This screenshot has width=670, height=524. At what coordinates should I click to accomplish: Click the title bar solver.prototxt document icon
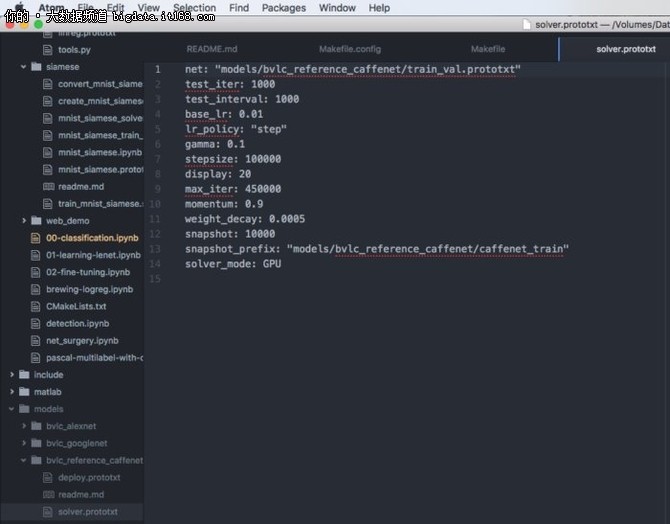coord(527,25)
